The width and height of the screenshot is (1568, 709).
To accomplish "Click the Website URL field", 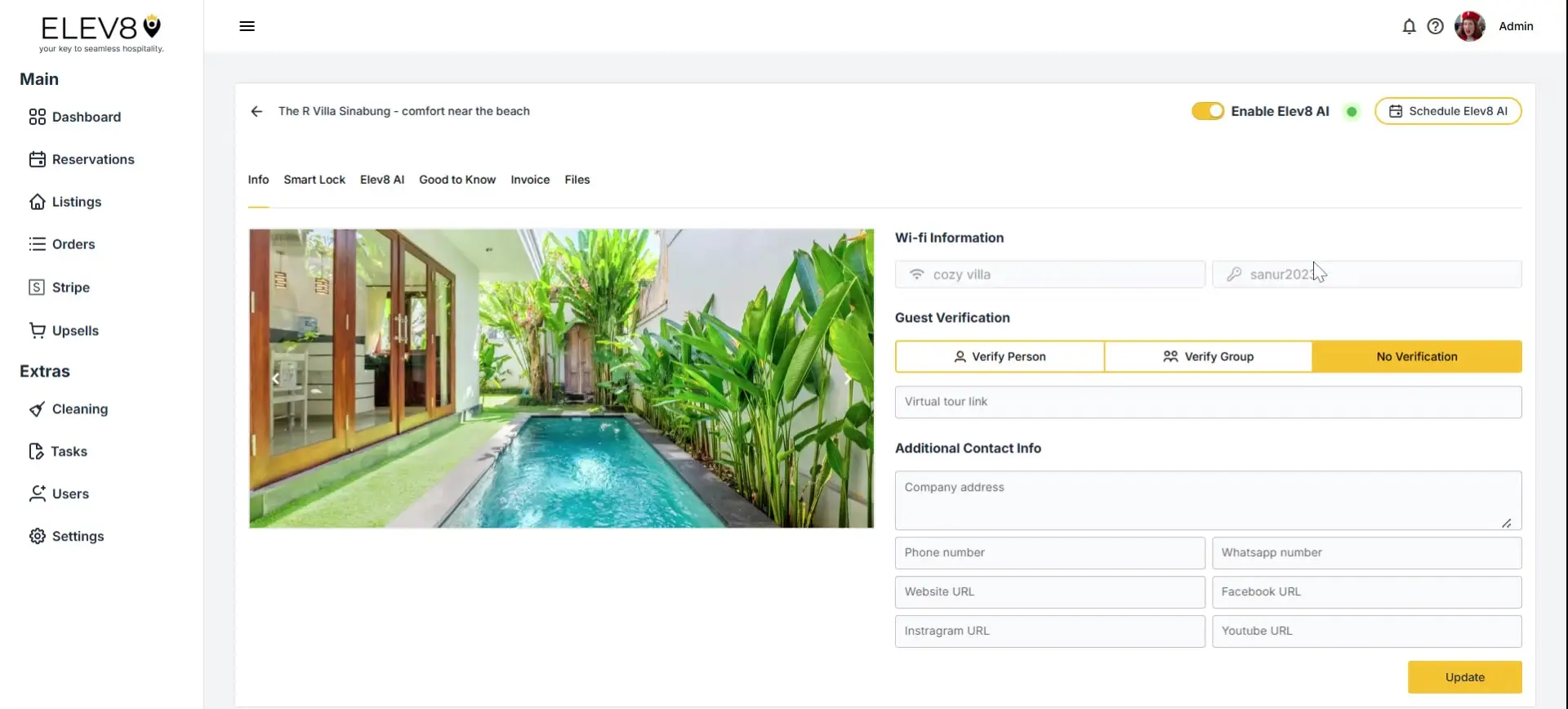I will point(1049,592).
